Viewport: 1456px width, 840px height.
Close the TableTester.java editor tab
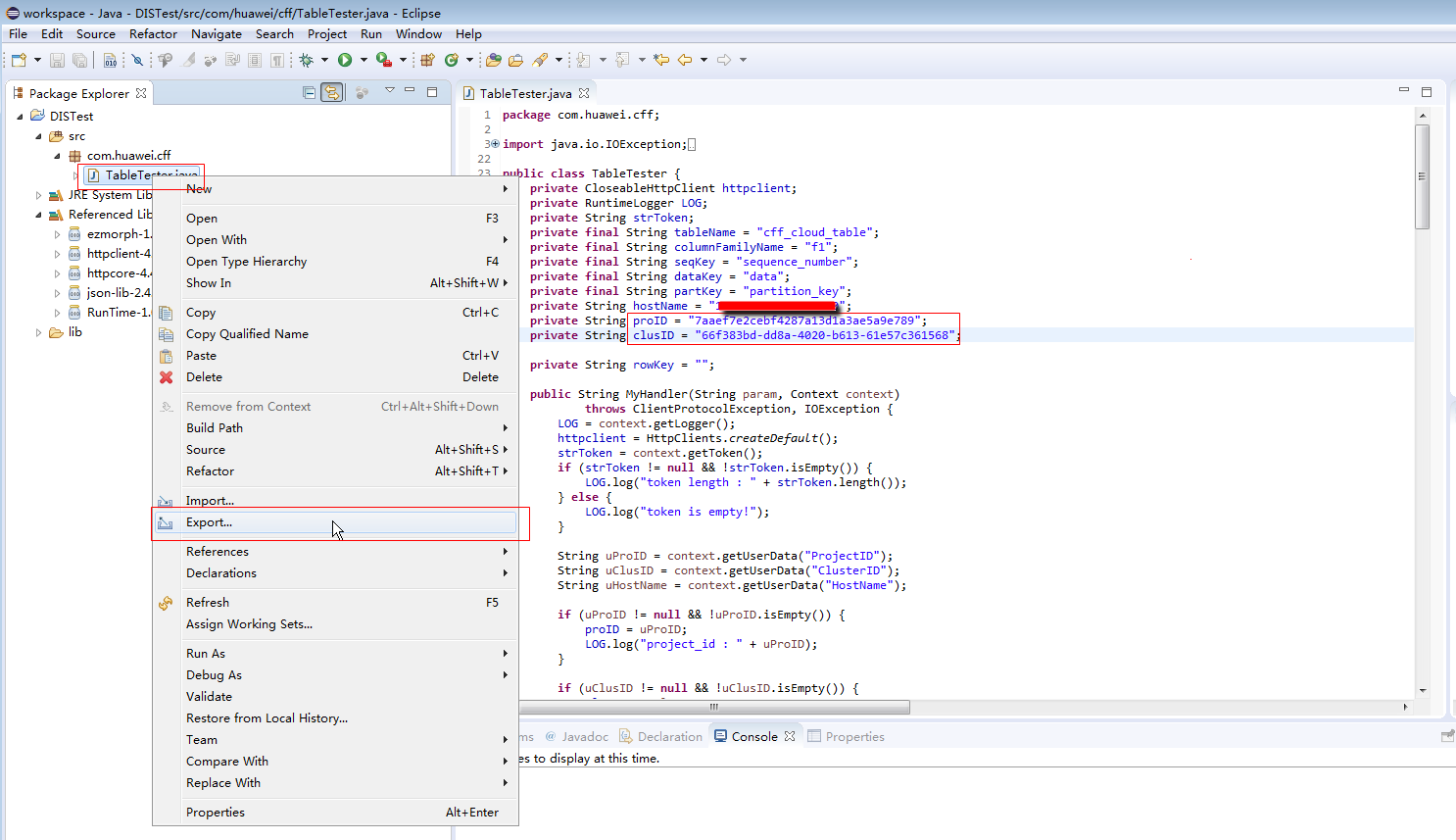584,93
